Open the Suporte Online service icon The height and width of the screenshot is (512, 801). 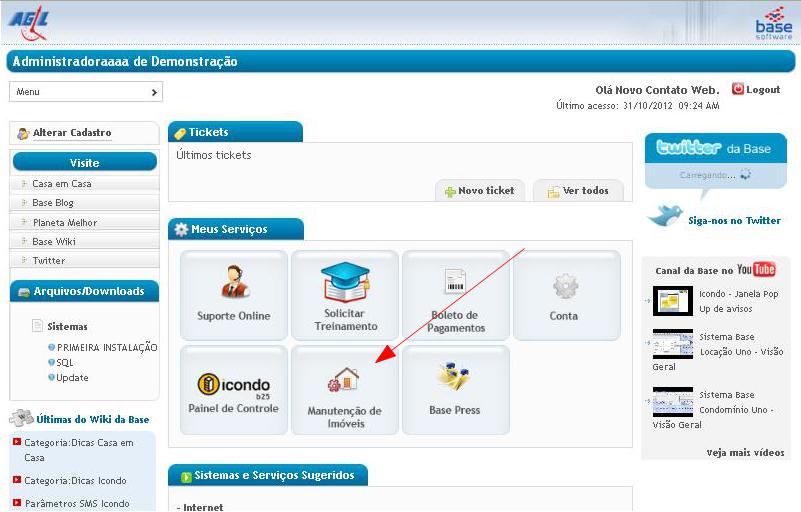tap(234, 281)
